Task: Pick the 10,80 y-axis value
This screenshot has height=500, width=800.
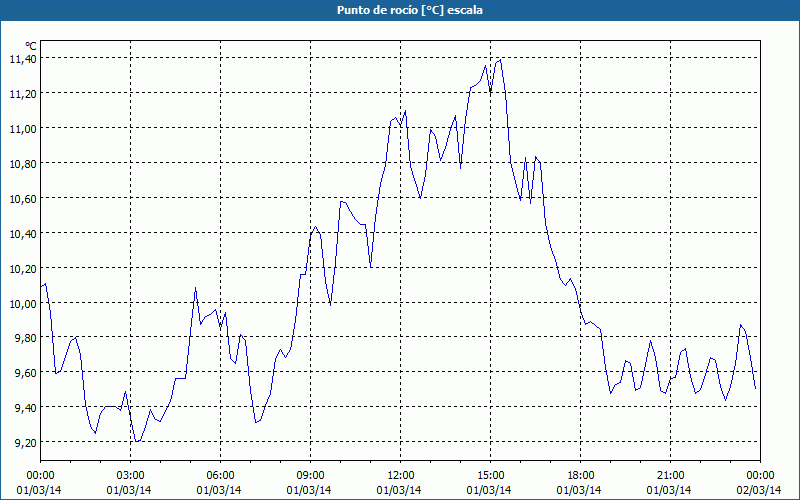Action: click(23, 163)
